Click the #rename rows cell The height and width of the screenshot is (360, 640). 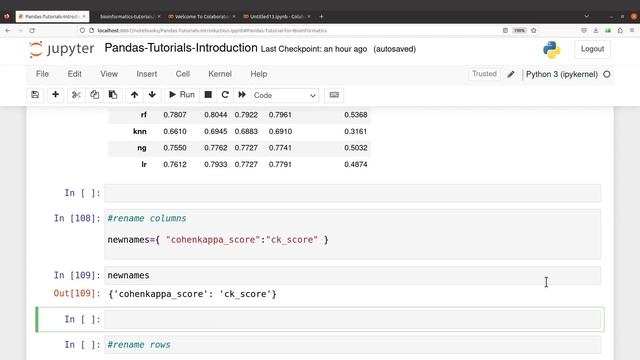(x=352, y=345)
